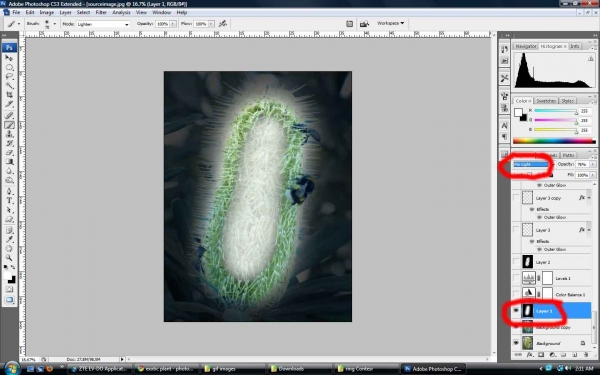
Task: Click the delete layer trash icon
Action: pos(586,355)
